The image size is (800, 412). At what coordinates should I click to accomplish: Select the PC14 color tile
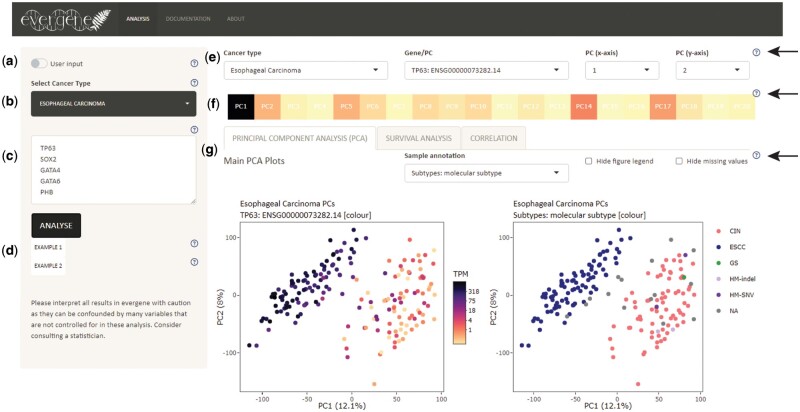583,105
